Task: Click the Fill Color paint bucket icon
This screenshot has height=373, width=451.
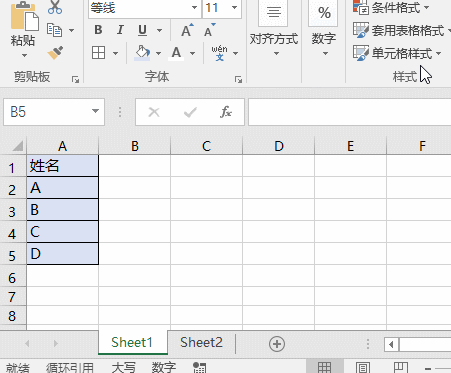Action: [142, 53]
